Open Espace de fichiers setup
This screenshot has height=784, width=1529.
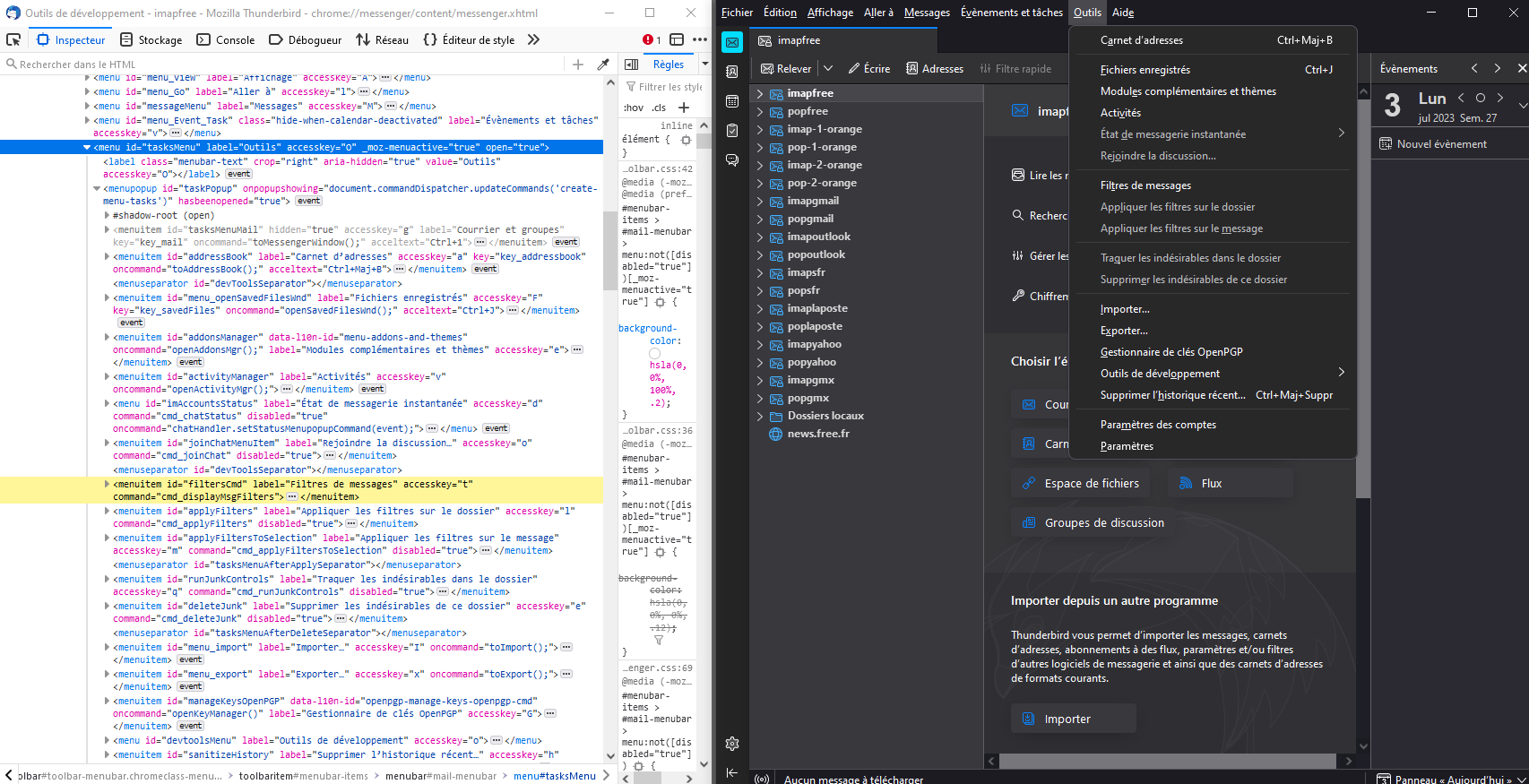(1083, 484)
